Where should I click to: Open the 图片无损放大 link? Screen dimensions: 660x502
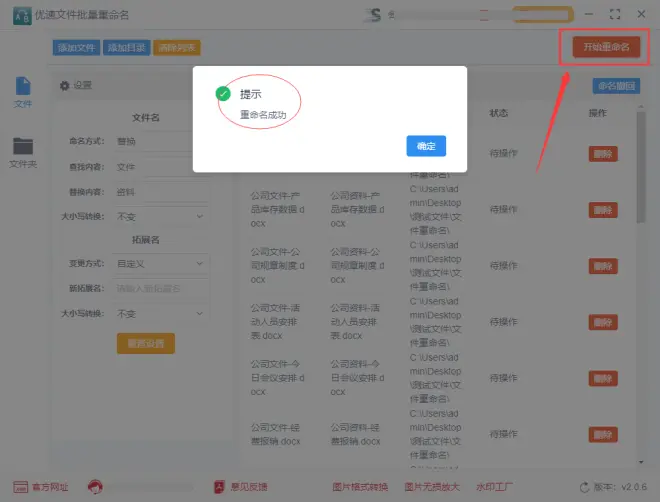coord(432,487)
